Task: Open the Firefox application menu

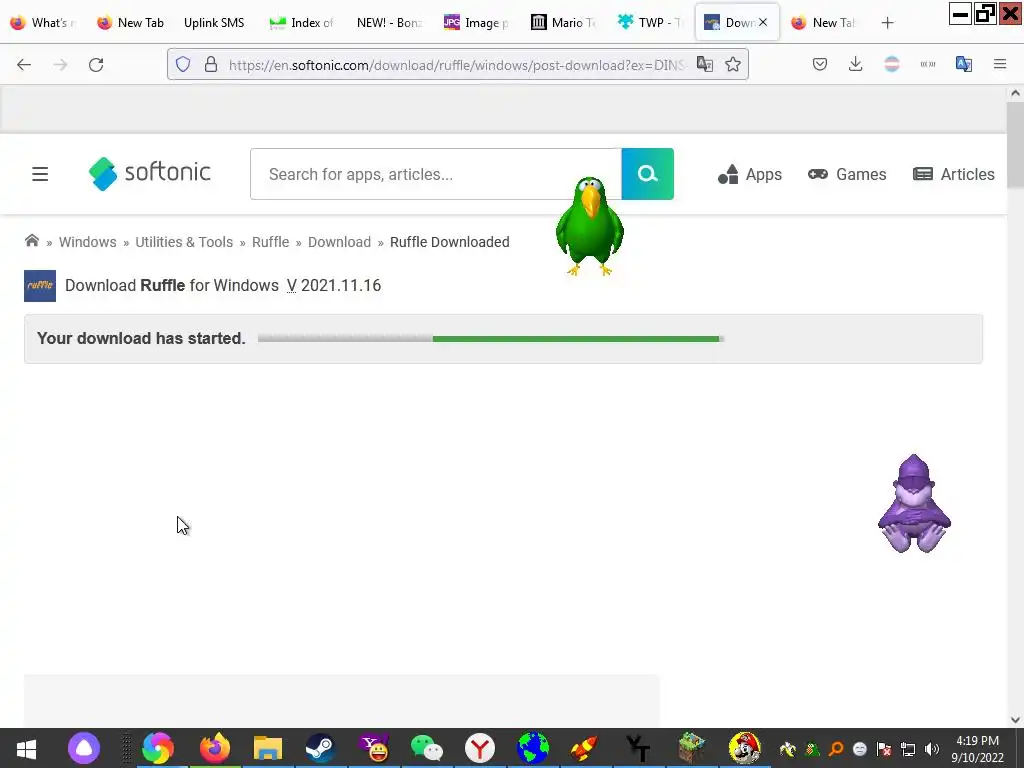Action: pyautogui.click(x=1000, y=64)
